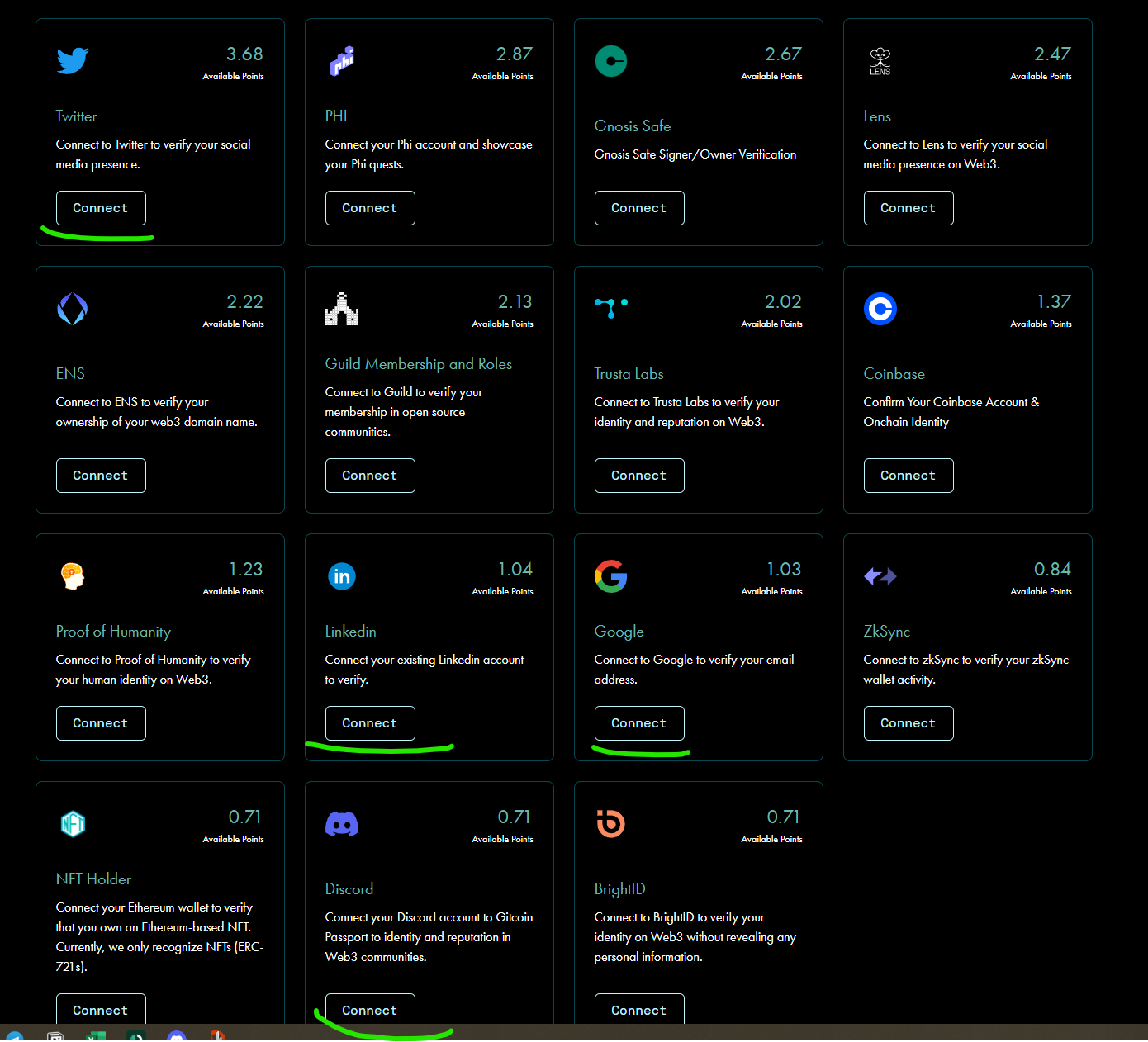Connect the Gnosis Safe stamp
Image resolution: width=1148 pixels, height=1042 pixels.
point(639,208)
